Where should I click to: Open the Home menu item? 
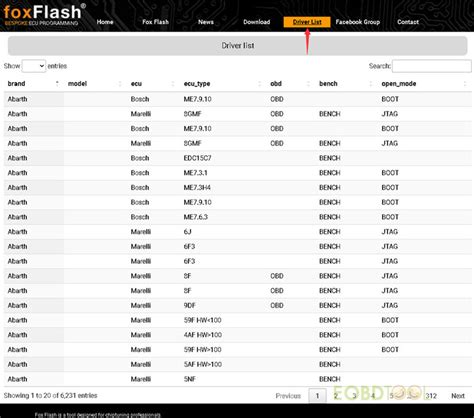105,22
